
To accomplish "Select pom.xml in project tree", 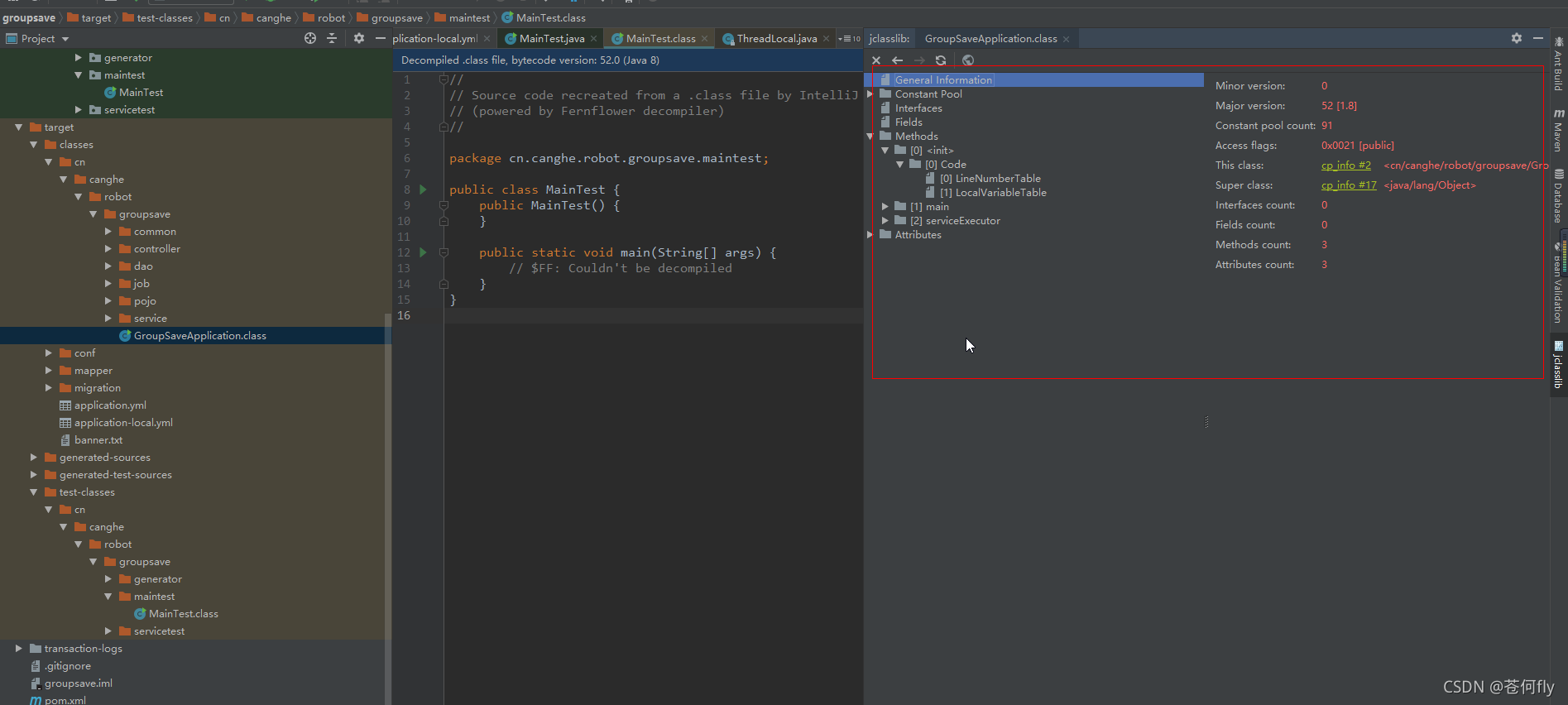I will click(x=65, y=700).
